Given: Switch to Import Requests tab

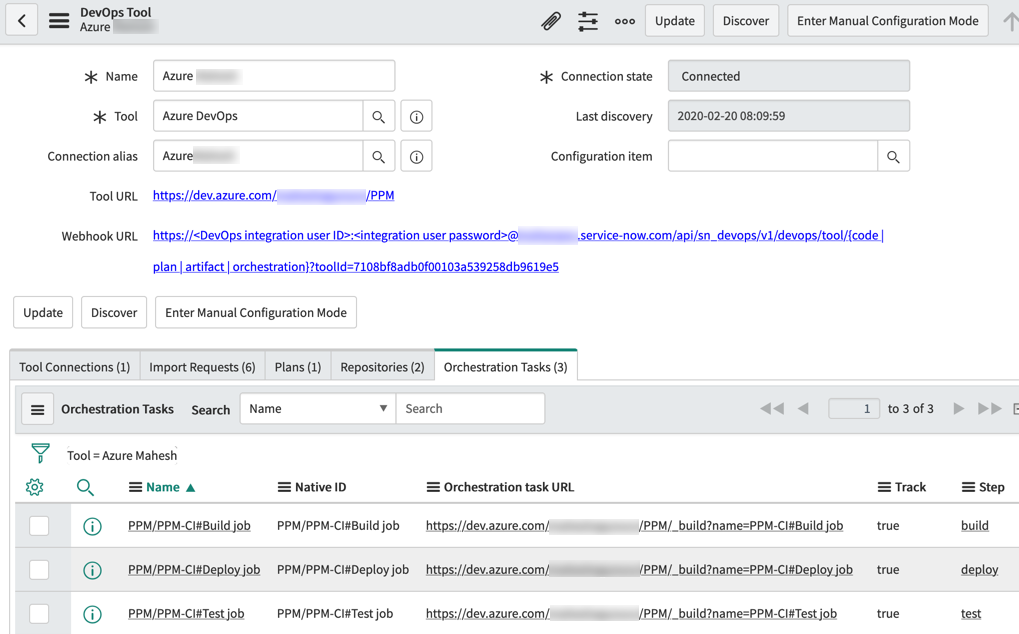Looking at the screenshot, I should [202, 367].
